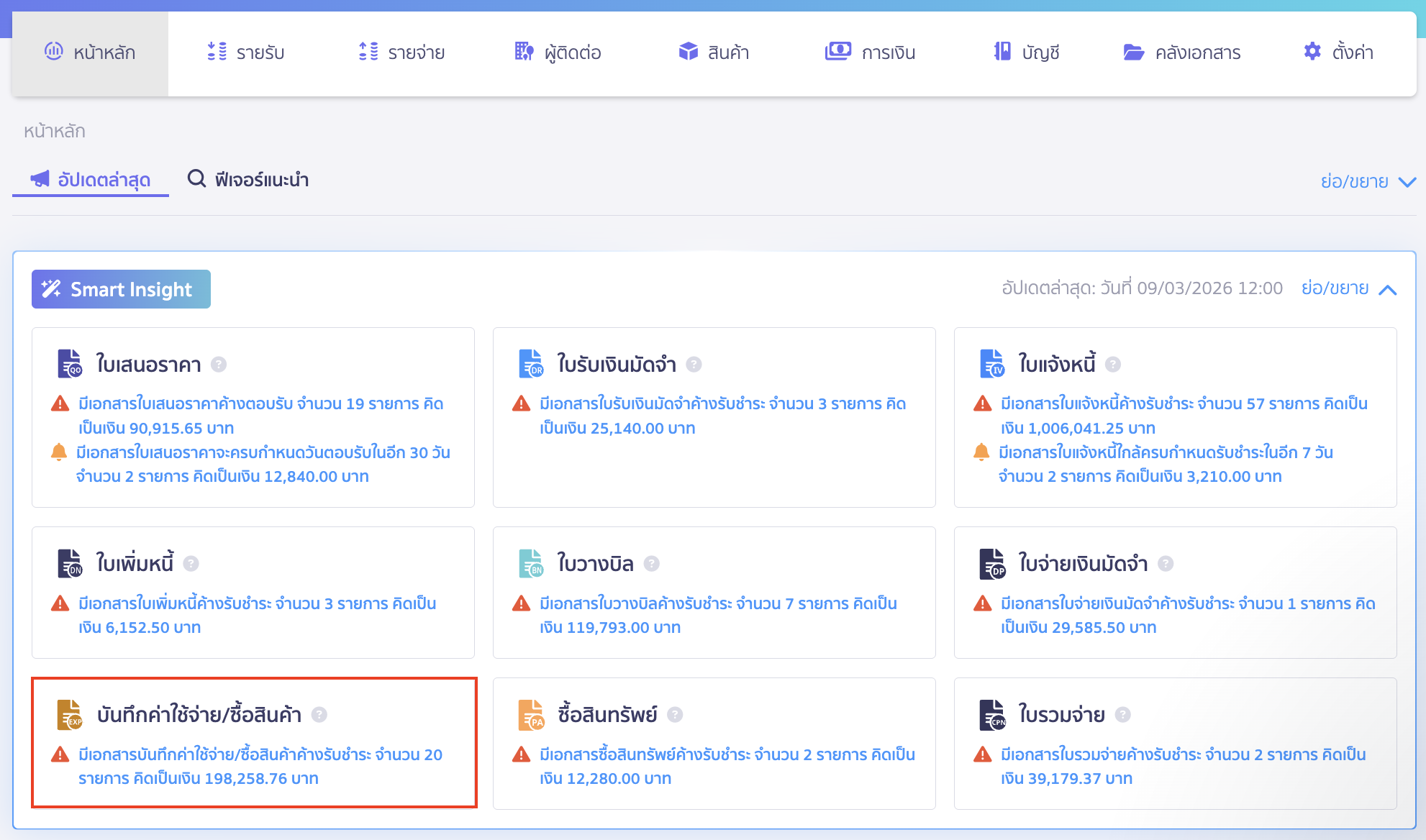This screenshot has width=1426, height=840.
Task: Click the quotation (ใบเสนอราคา) document icon
Action: click(70, 364)
